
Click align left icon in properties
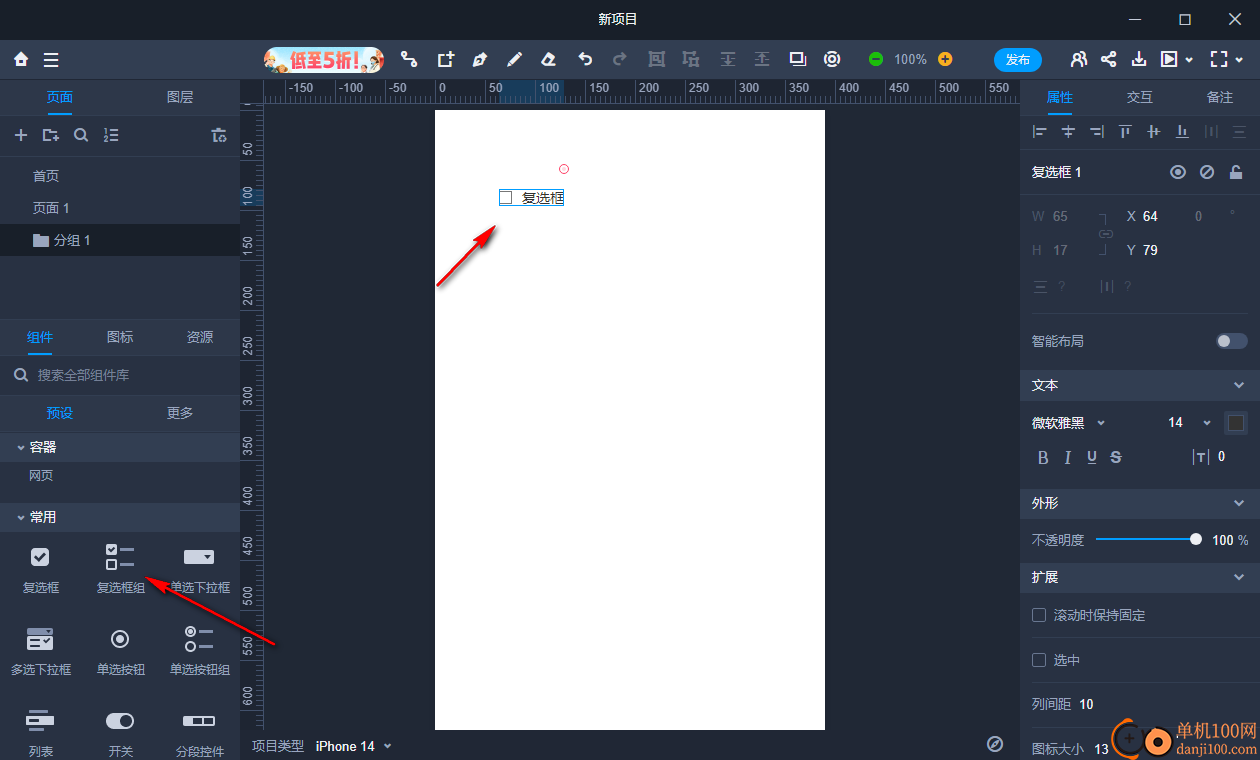point(1040,131)
